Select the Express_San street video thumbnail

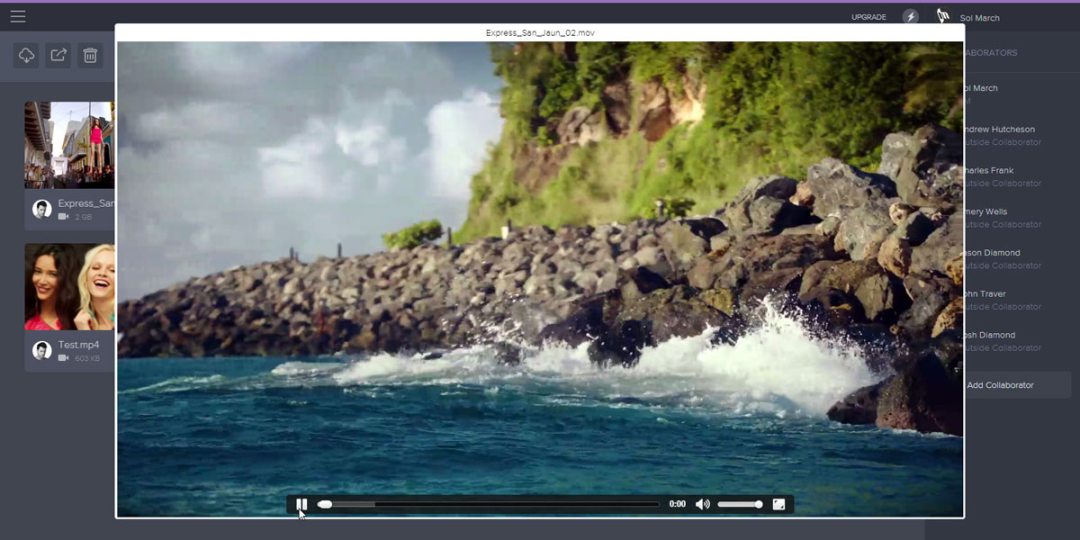tap(70, 145)
